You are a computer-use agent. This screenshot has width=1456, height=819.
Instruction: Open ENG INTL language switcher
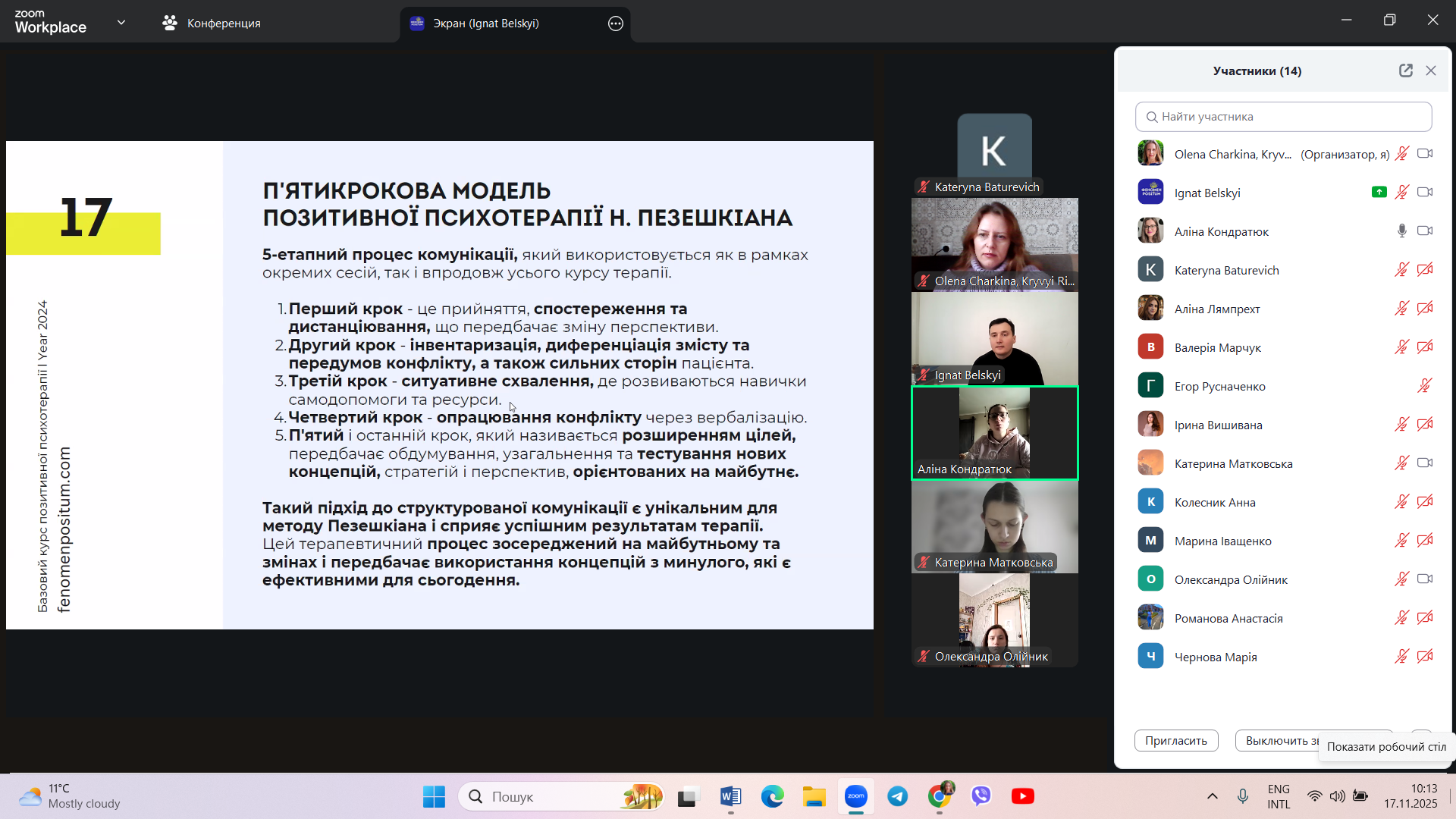pos(1279,796)
